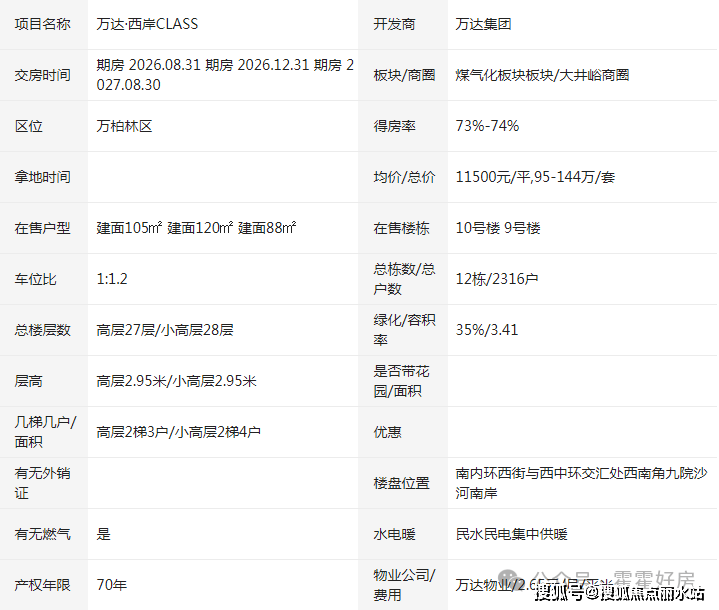This screenshot has height=610, width=719.
Task: Select the 拿地时间 label
Action: [43, 177]
